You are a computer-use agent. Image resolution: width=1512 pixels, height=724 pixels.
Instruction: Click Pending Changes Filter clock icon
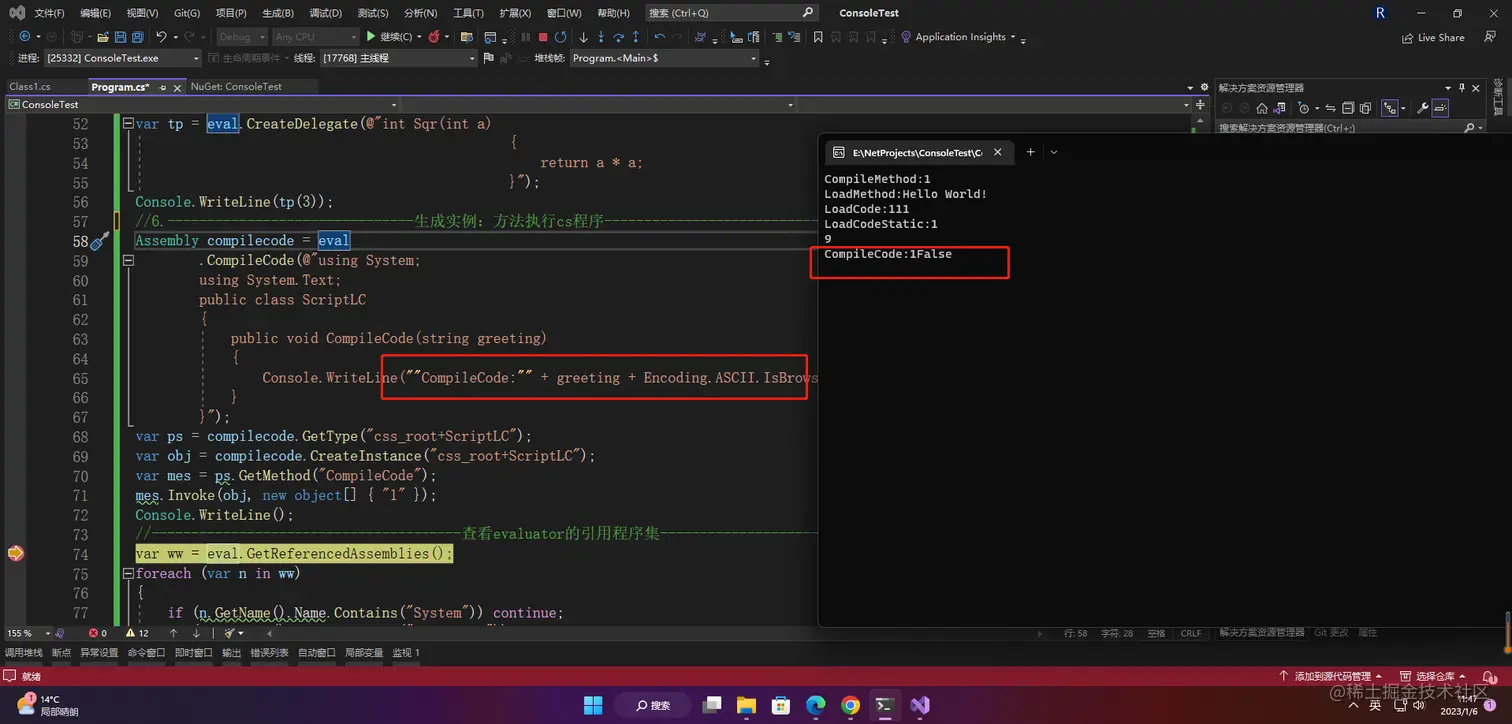coord(1303,108)
